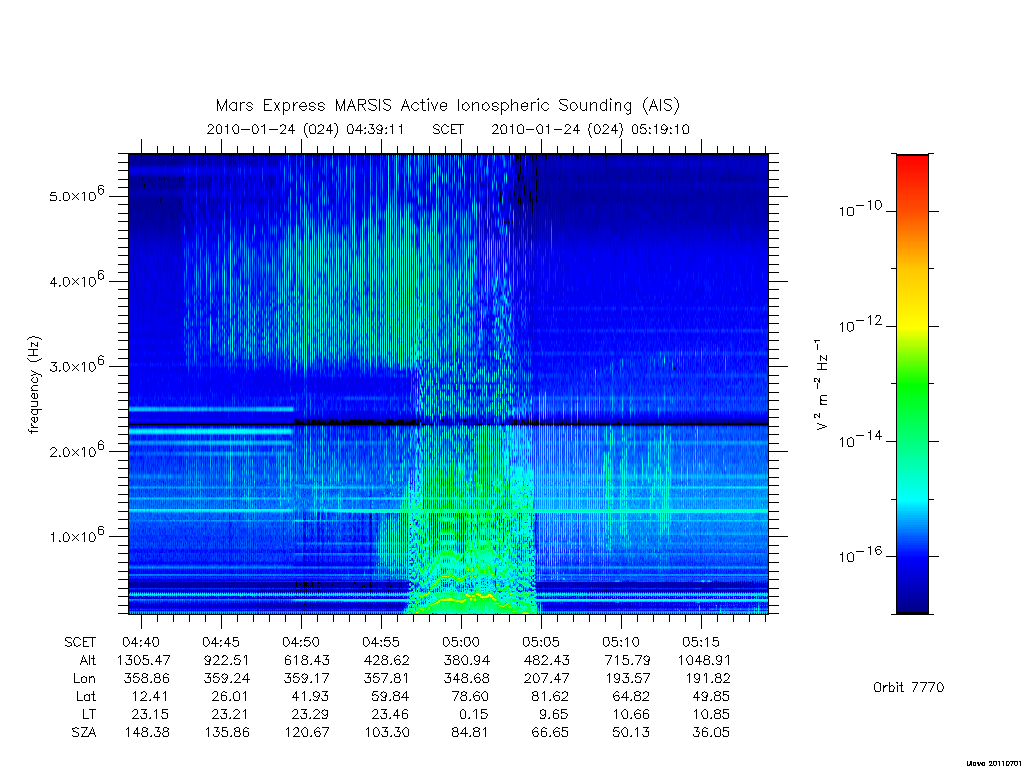This screenshot has height=768, width=1024.
Task: Click the 05:15 SCET tick label
Action: click(701, 642)
